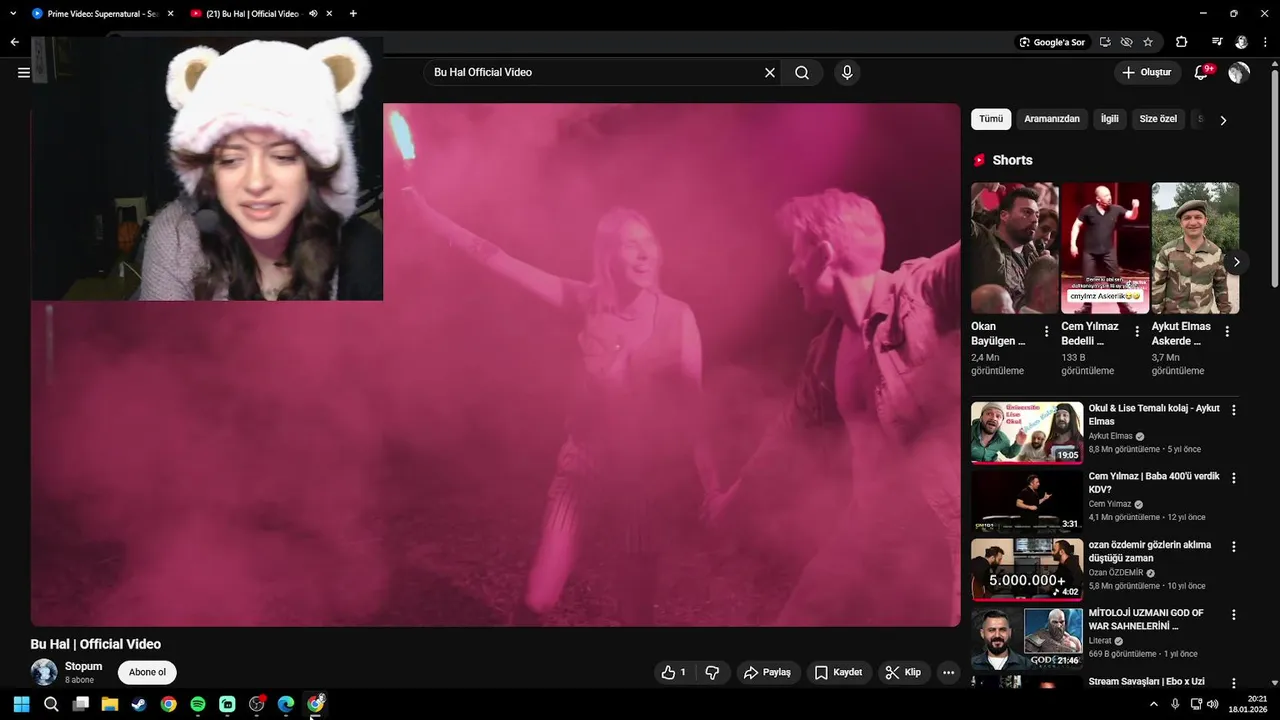1280x720 pixels.
Task: Open the ozan özdemir gözlerin aklıma video
Action: coord(1027,569)
